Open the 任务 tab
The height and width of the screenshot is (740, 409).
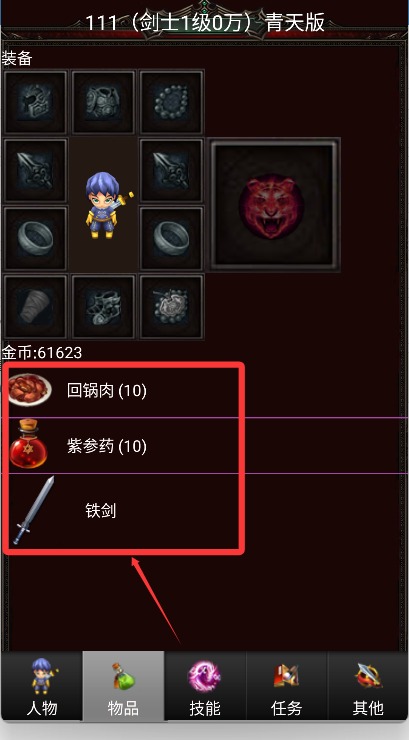coord(286,686)
